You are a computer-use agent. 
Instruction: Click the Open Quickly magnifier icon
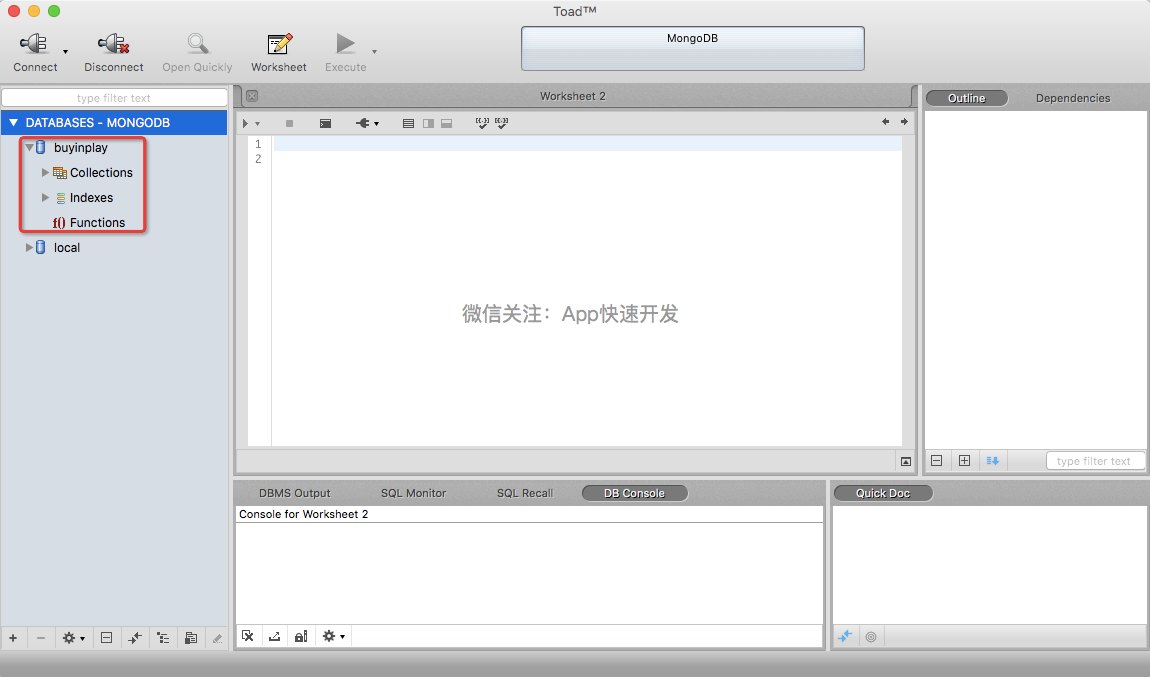[197, 43]
